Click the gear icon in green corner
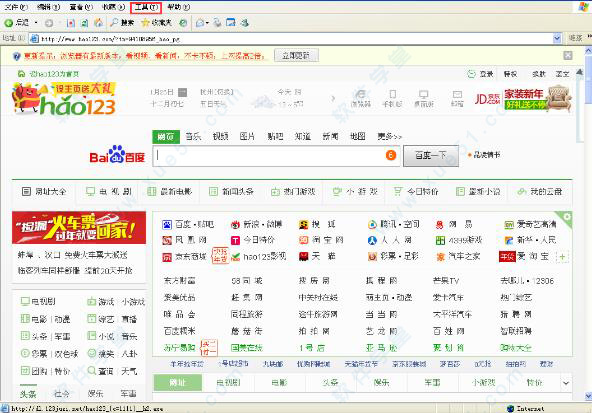 point(567,217)
